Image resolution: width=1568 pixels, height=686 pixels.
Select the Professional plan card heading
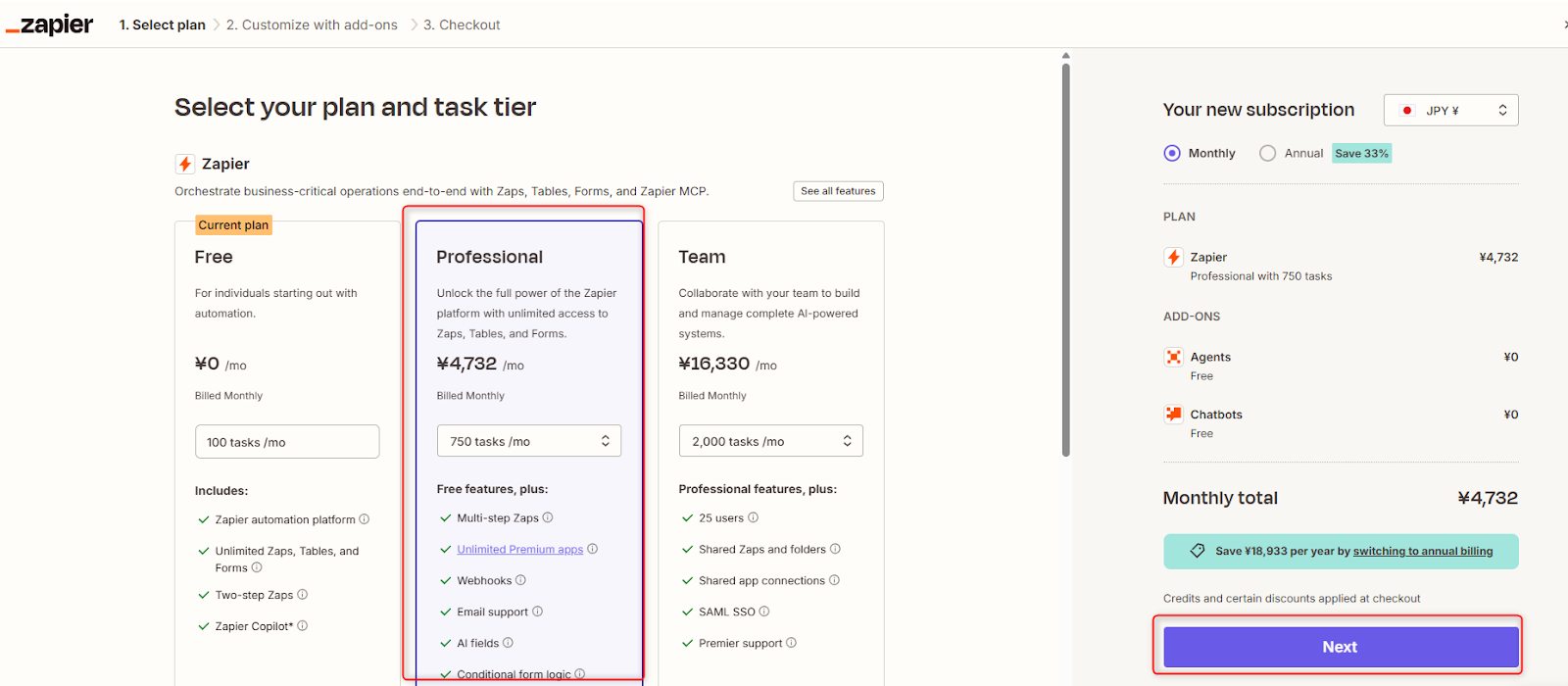(x=490, y=257)
